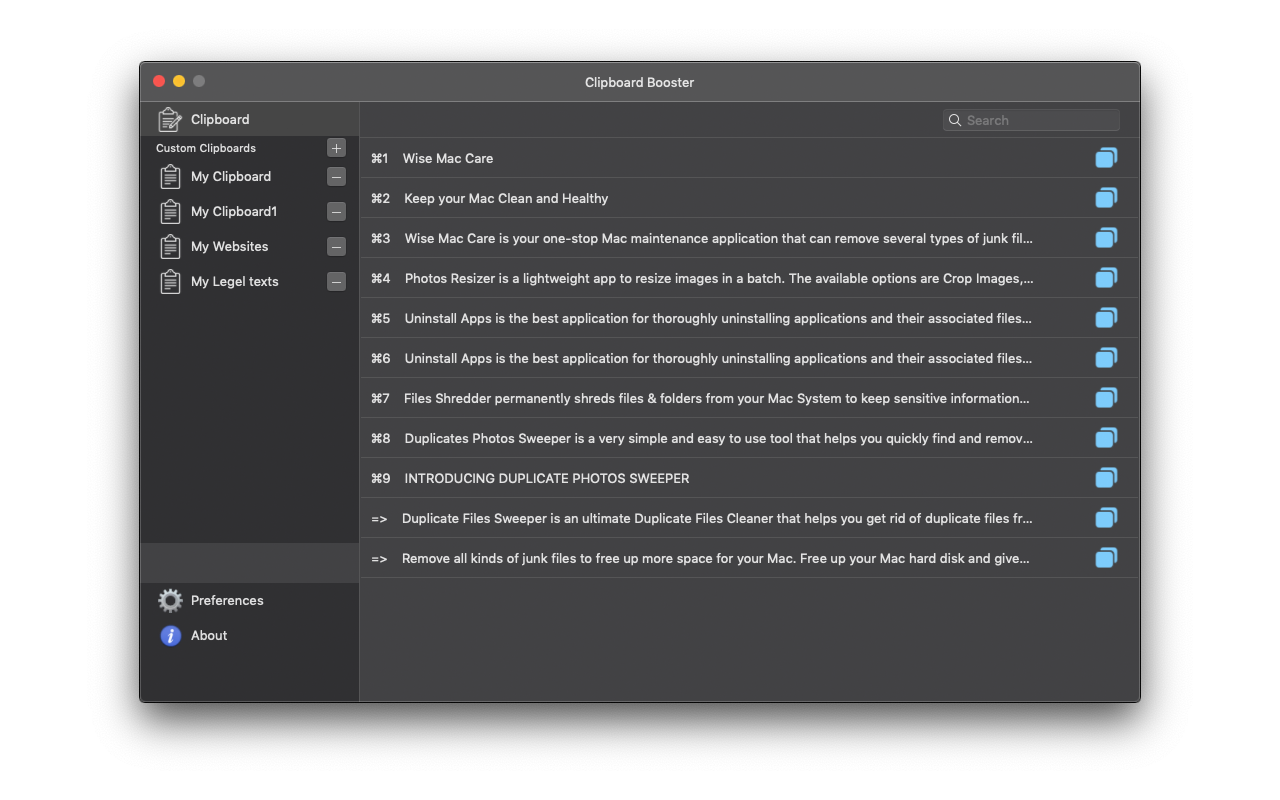
Task: Select the ⌘6 'Uninstall Apps is the best' entry
Action: [x=718, y=358]
